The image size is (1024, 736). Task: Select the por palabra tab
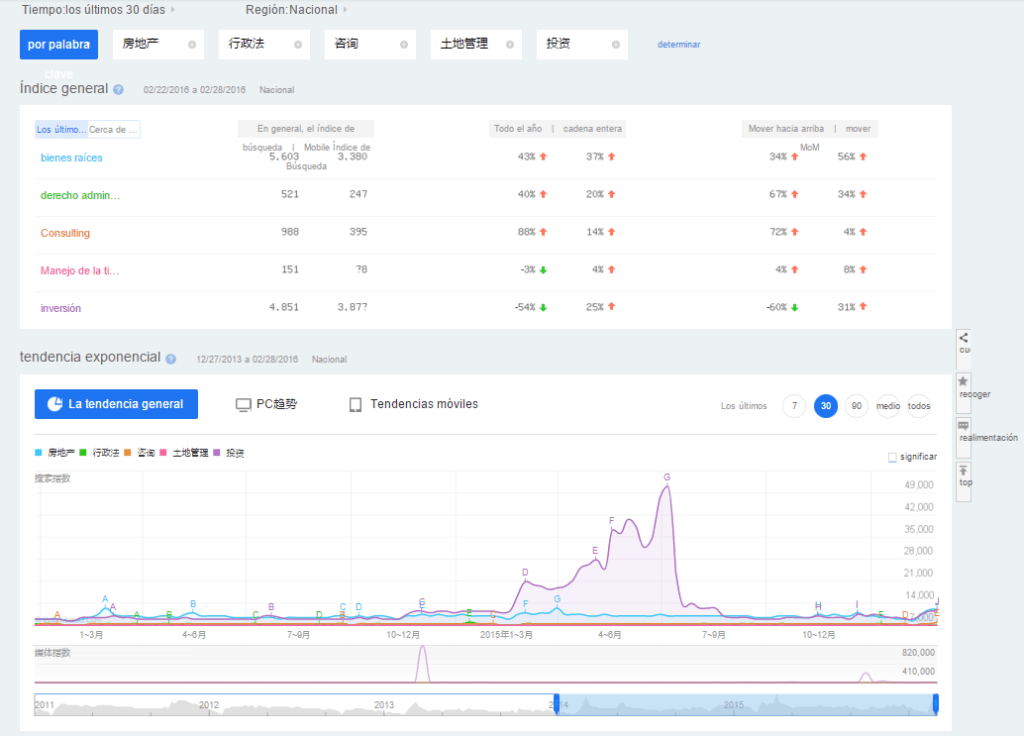pos(58,44)
